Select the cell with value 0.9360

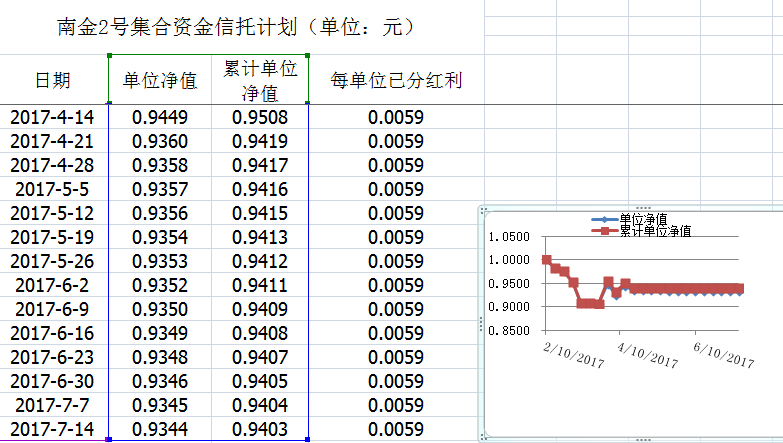click(x=159, y=141)
